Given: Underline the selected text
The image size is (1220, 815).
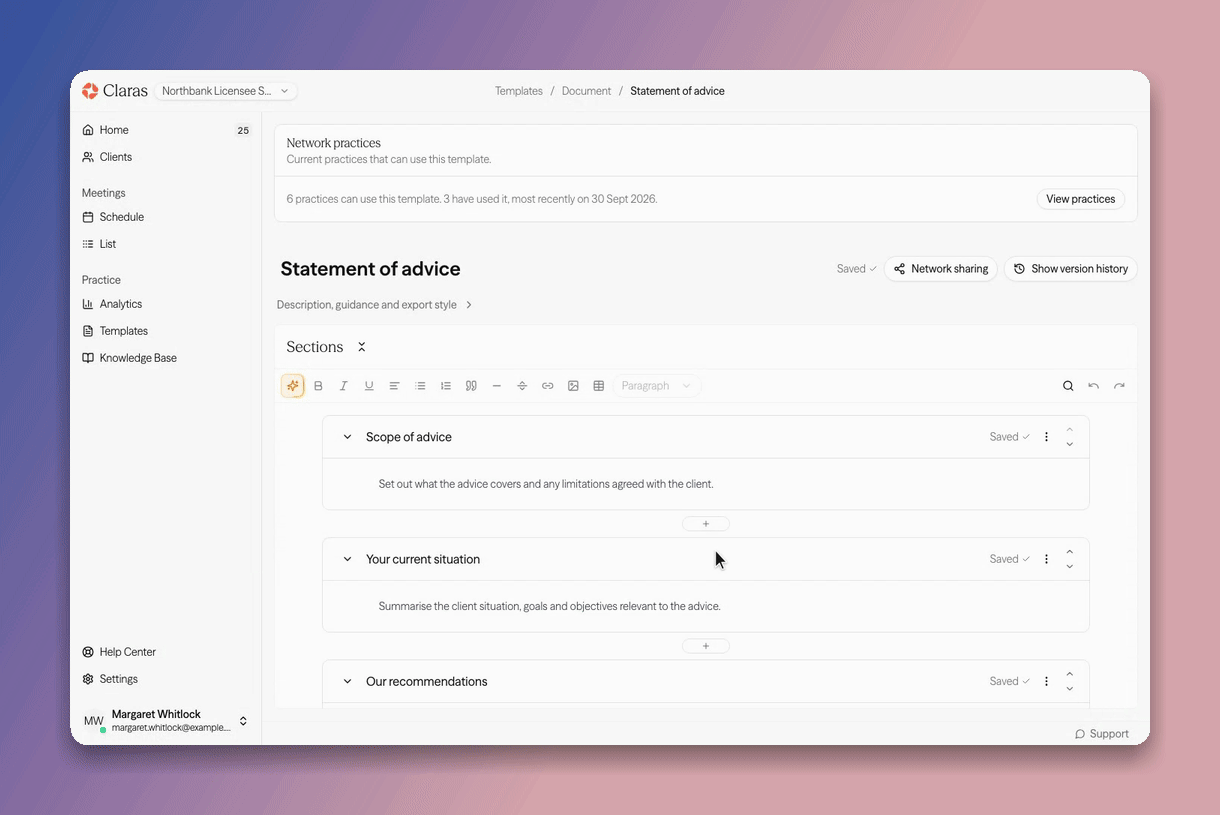Looking at the screenshot, I should point(369,386).
